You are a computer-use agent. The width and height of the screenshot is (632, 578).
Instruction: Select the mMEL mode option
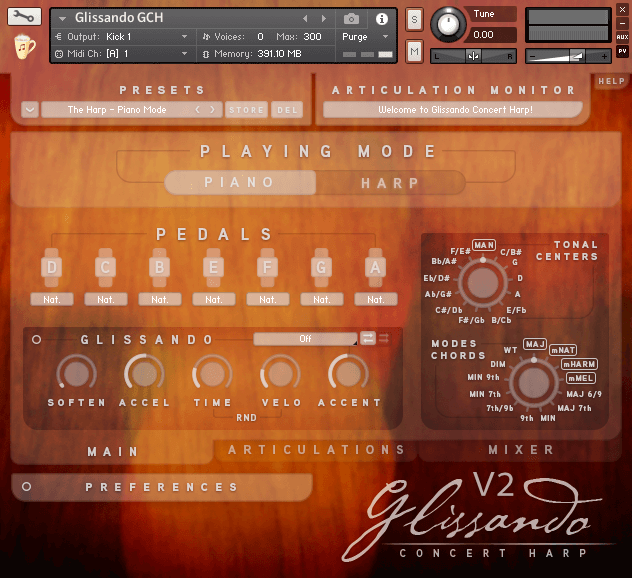pyautogui.click(x=581, y=378)
